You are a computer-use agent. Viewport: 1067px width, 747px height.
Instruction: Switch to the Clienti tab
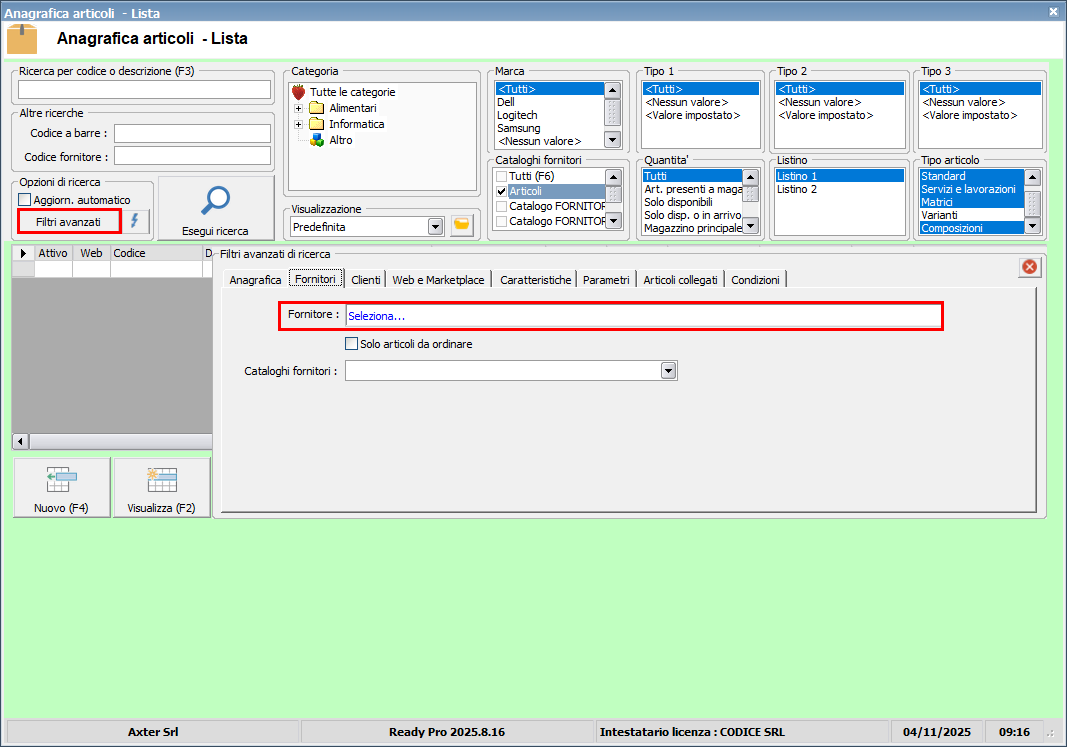pyautogui.click(x=365, y=280)
